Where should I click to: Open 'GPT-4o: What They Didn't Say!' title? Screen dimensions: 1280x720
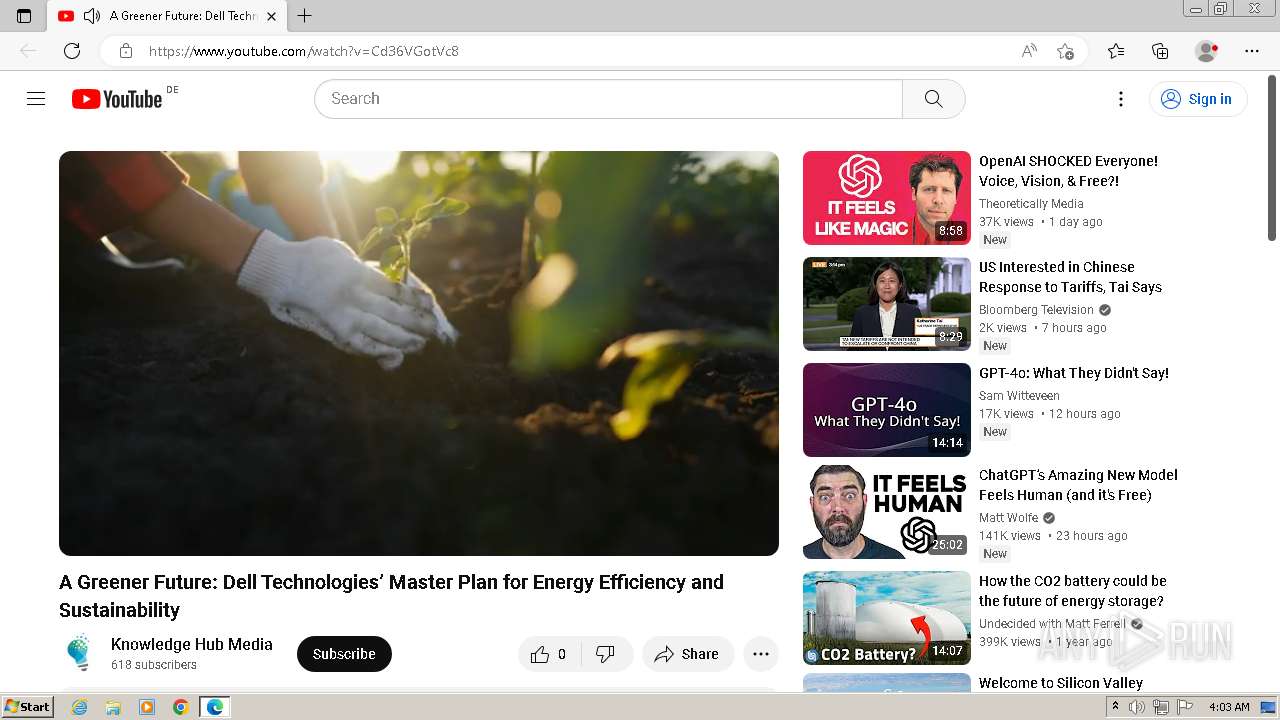[x=1074, y=373]
